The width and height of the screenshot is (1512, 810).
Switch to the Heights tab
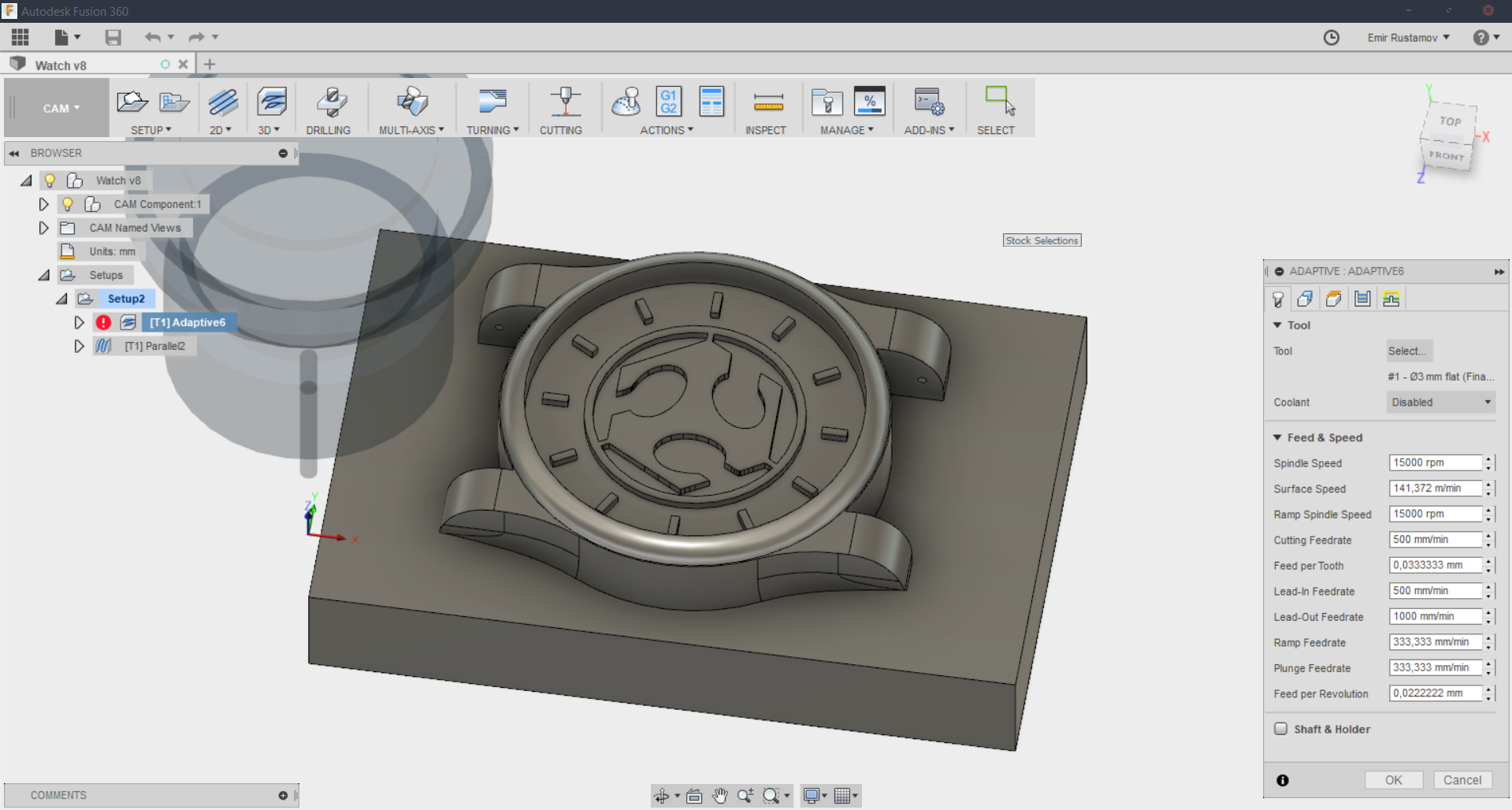[x=1333, y=299]
